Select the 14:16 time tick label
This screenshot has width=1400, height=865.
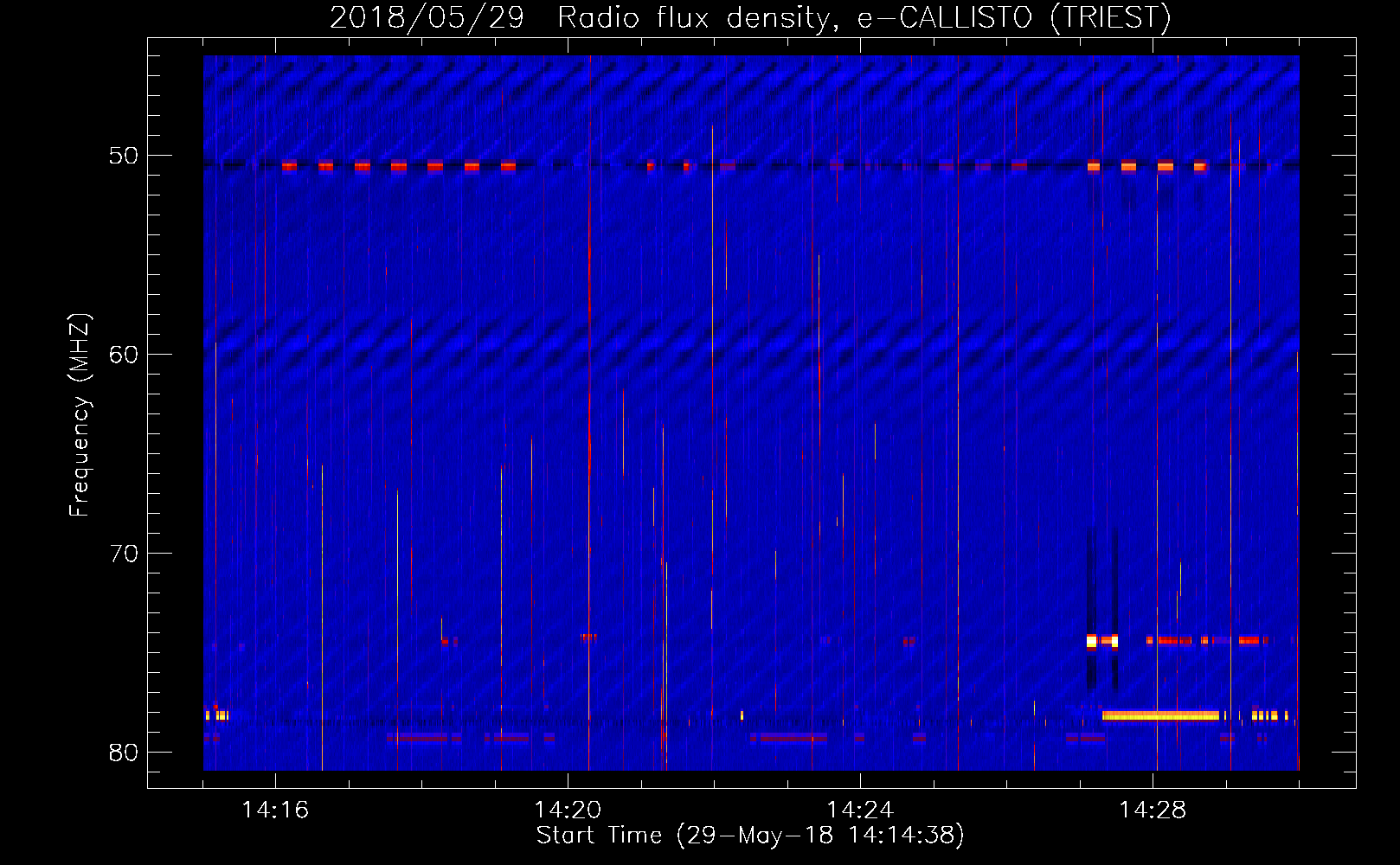(275, 811)
